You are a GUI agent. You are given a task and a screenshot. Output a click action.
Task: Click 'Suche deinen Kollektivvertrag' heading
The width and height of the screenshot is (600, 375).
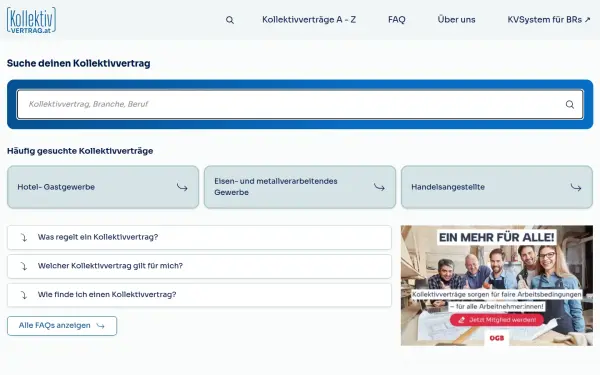[x=78, y=64]
